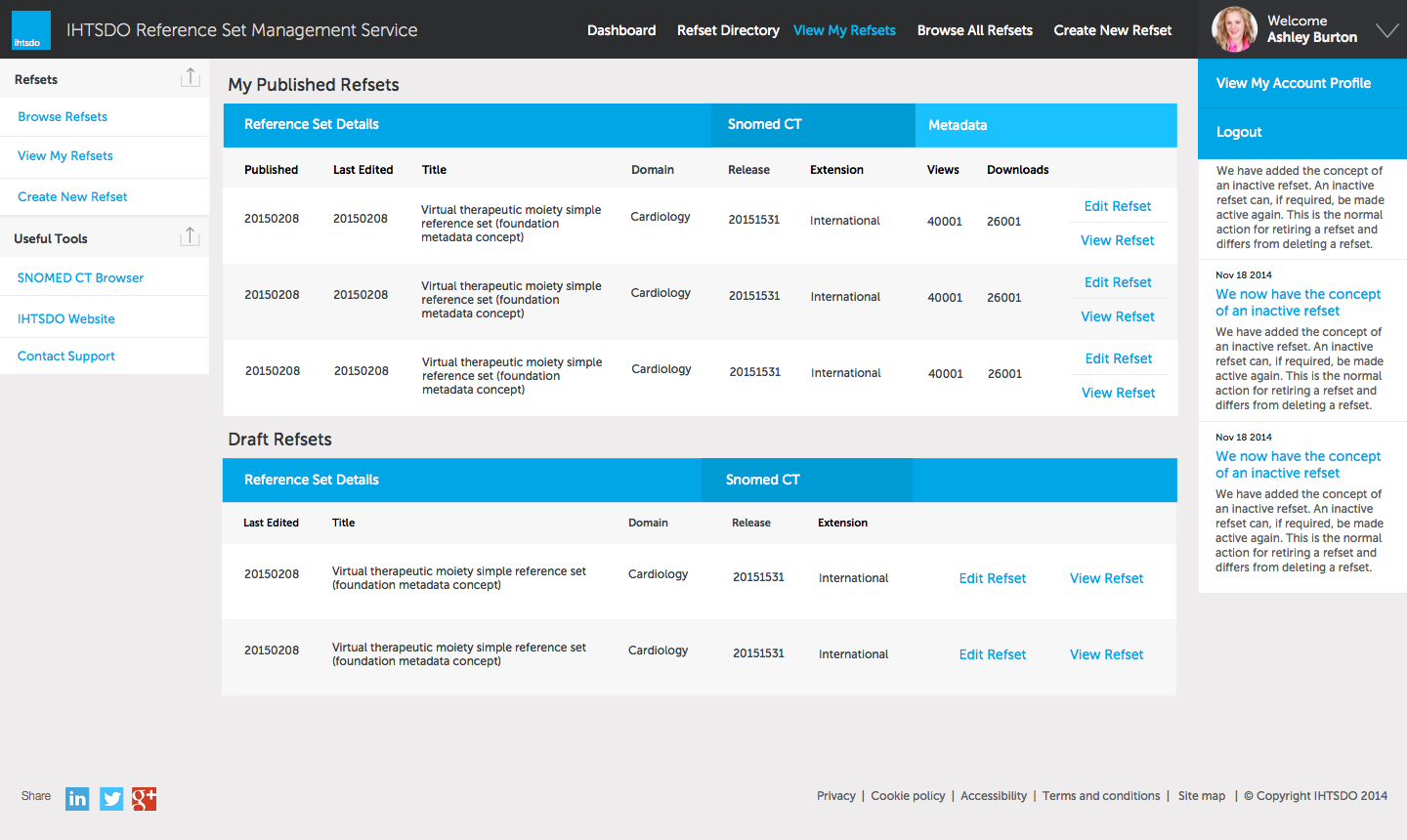Click the ihtsdo logo icon

31,31
